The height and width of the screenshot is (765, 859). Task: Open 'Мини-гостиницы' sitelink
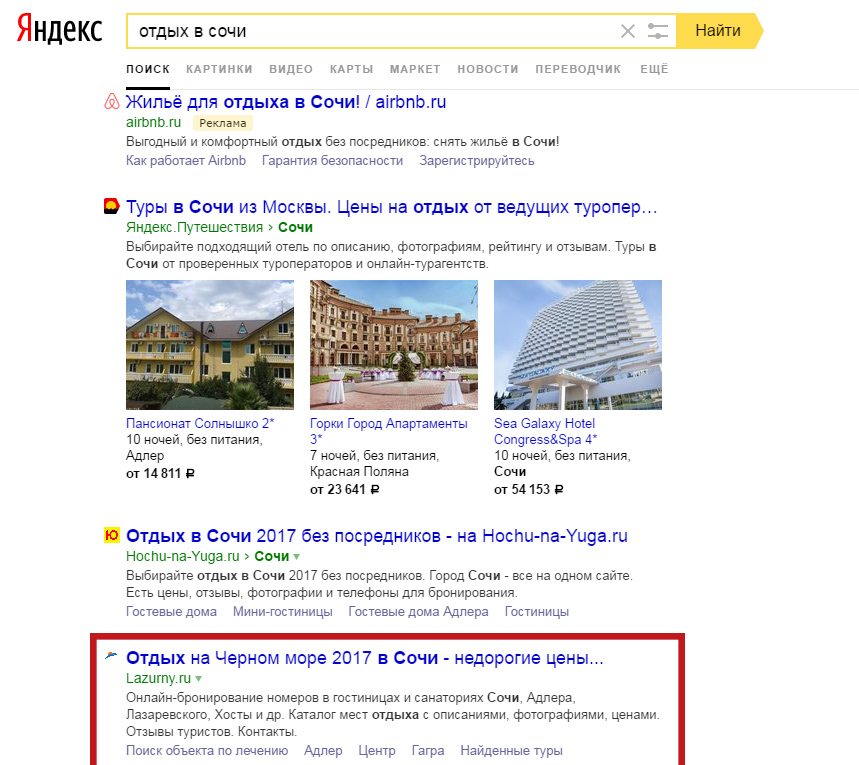[283, 612]
